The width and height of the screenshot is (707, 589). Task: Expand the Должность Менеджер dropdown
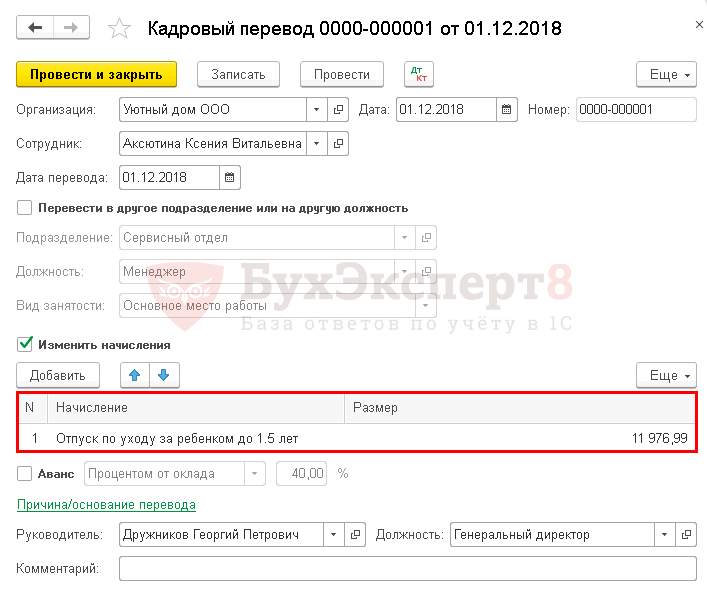(x=404, y=271)
